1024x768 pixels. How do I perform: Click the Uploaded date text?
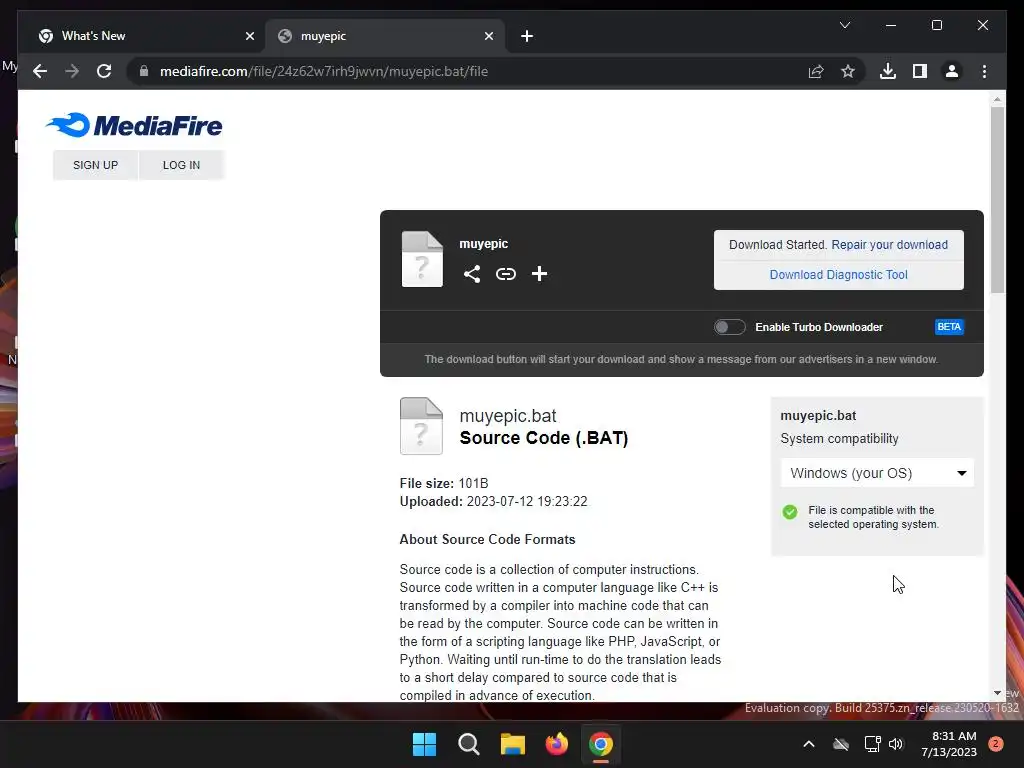tap(493, 502)
